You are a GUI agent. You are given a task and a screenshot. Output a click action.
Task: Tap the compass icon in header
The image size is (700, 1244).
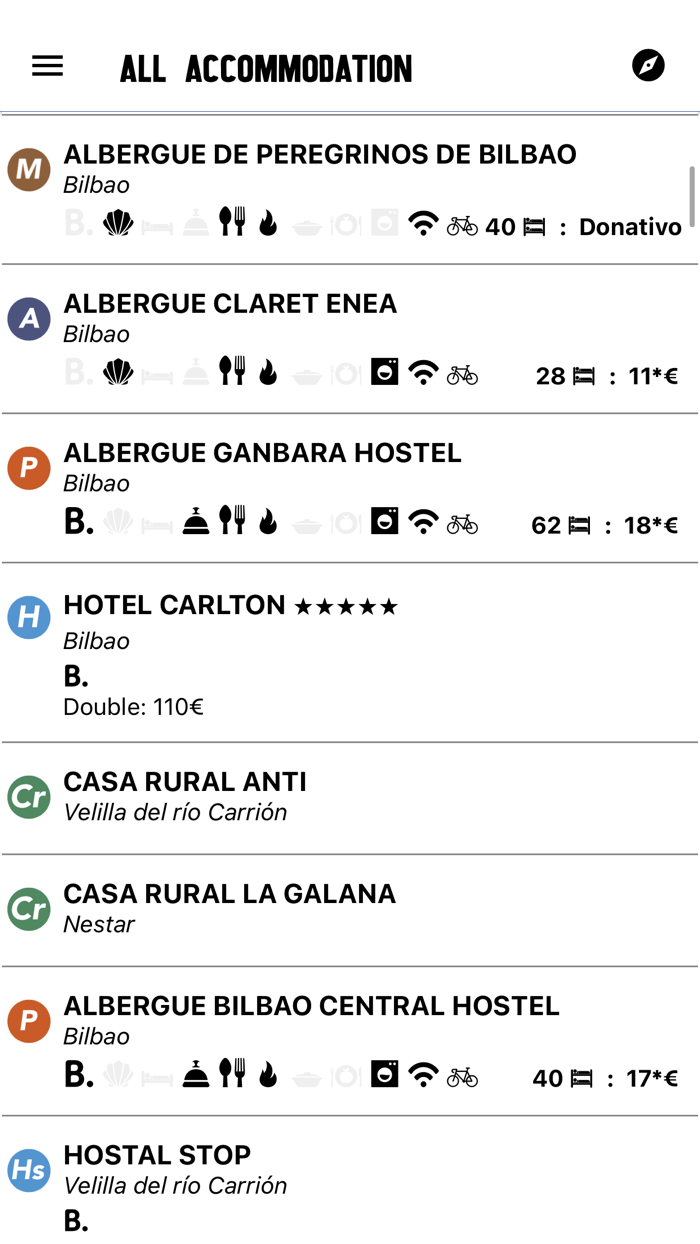pyautogui.click(x=648, y=66)
